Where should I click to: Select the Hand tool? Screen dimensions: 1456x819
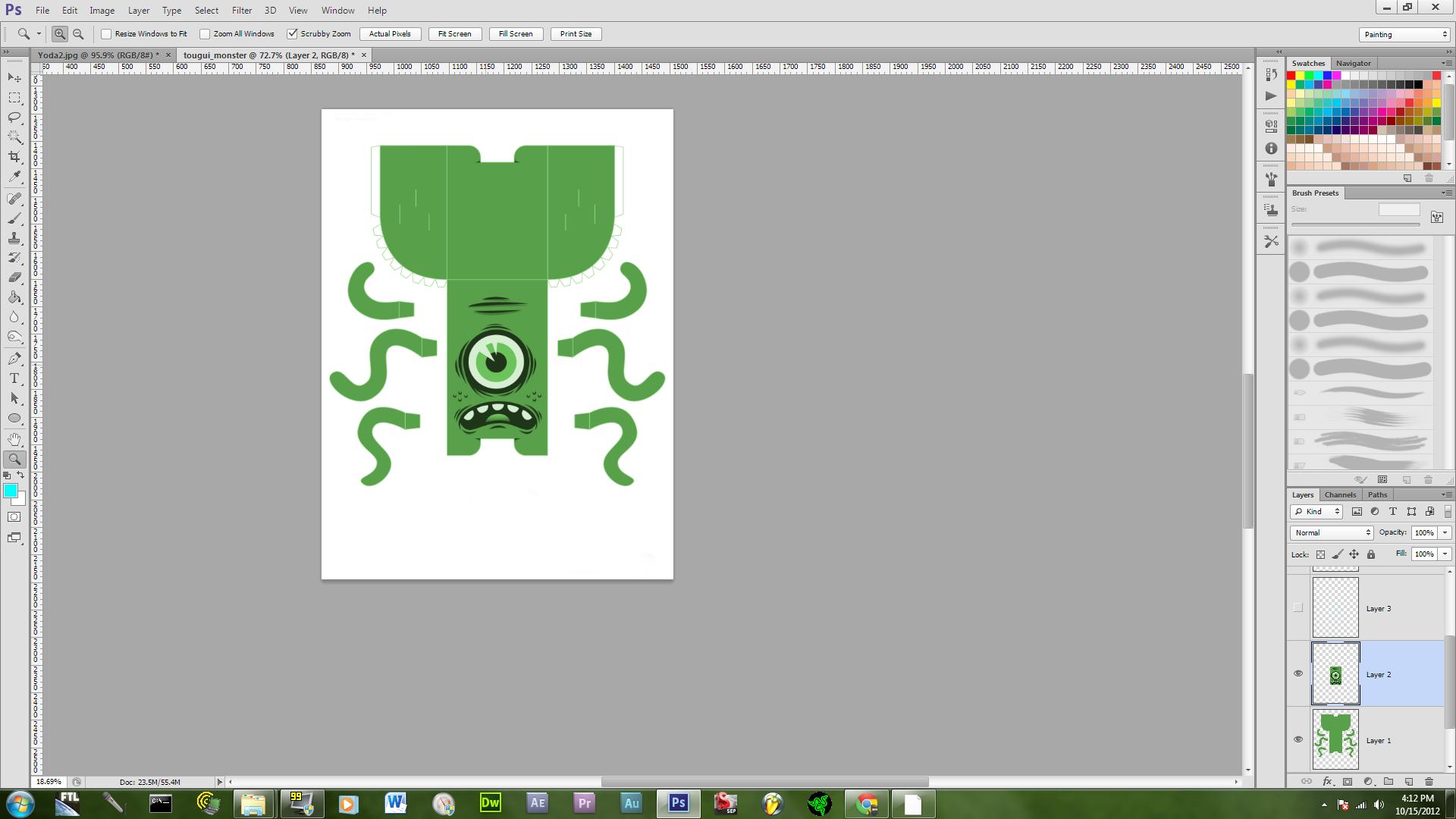pos(14,440)
